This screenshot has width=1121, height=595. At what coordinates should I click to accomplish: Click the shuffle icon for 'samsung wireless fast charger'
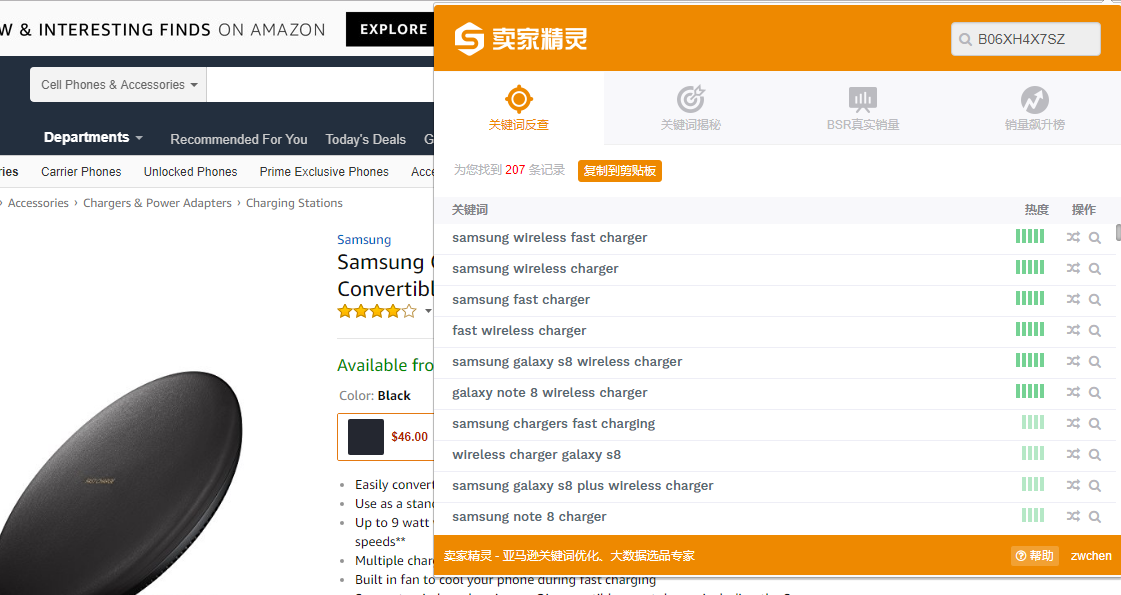click(1073, 238)
